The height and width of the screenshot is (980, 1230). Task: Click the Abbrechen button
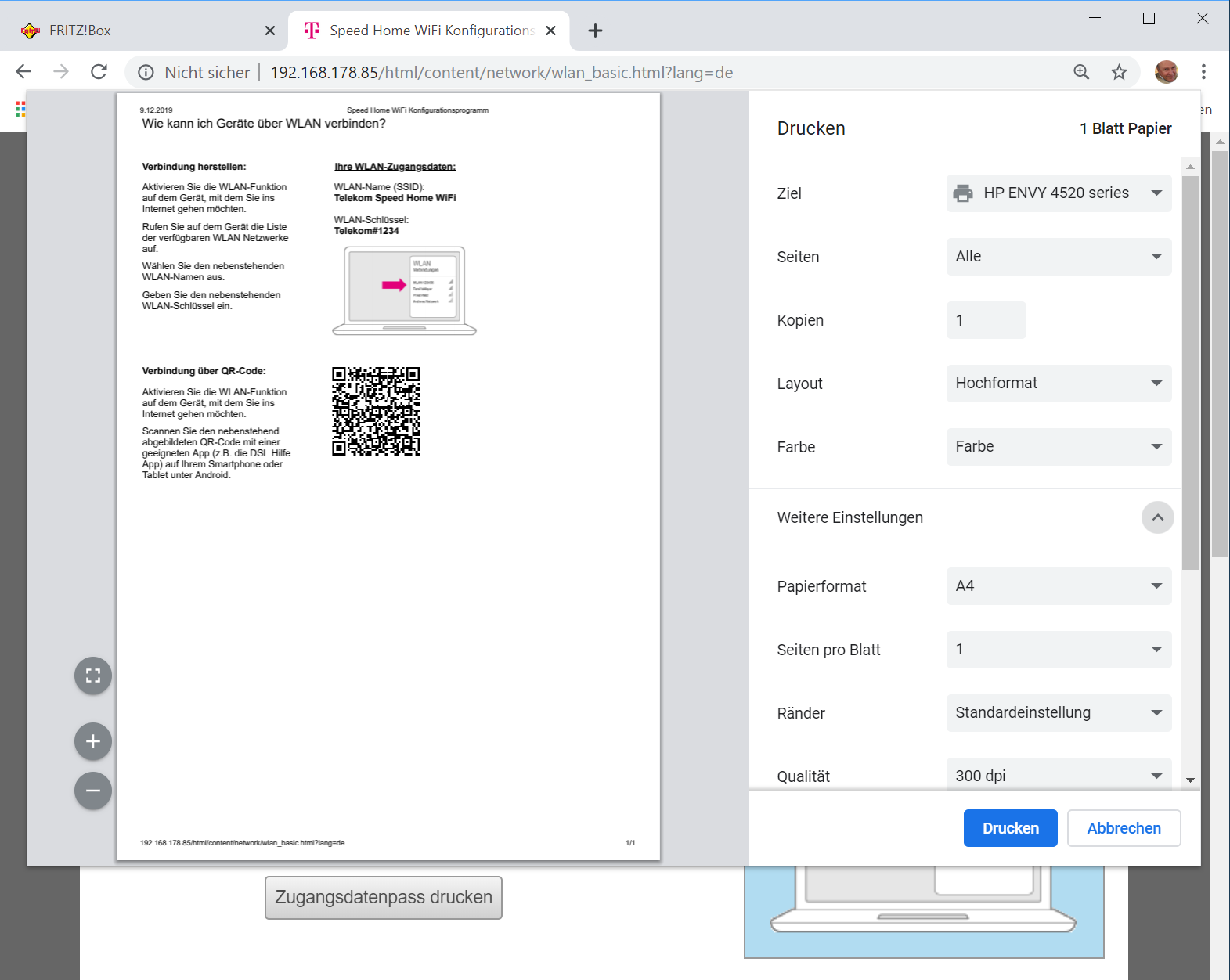point(1124,828)
